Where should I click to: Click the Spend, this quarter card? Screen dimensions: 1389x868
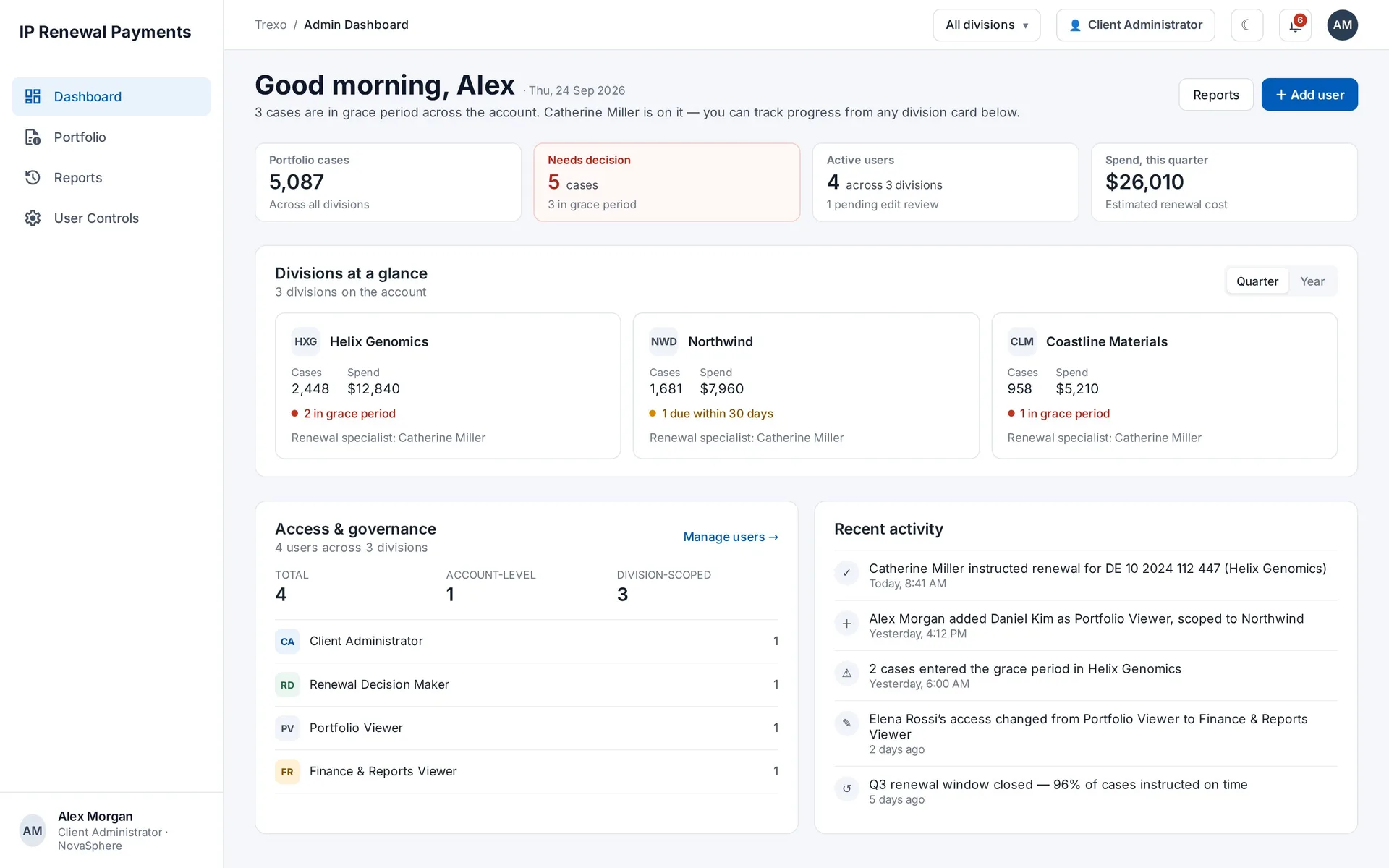click(x=1224, y=182)
